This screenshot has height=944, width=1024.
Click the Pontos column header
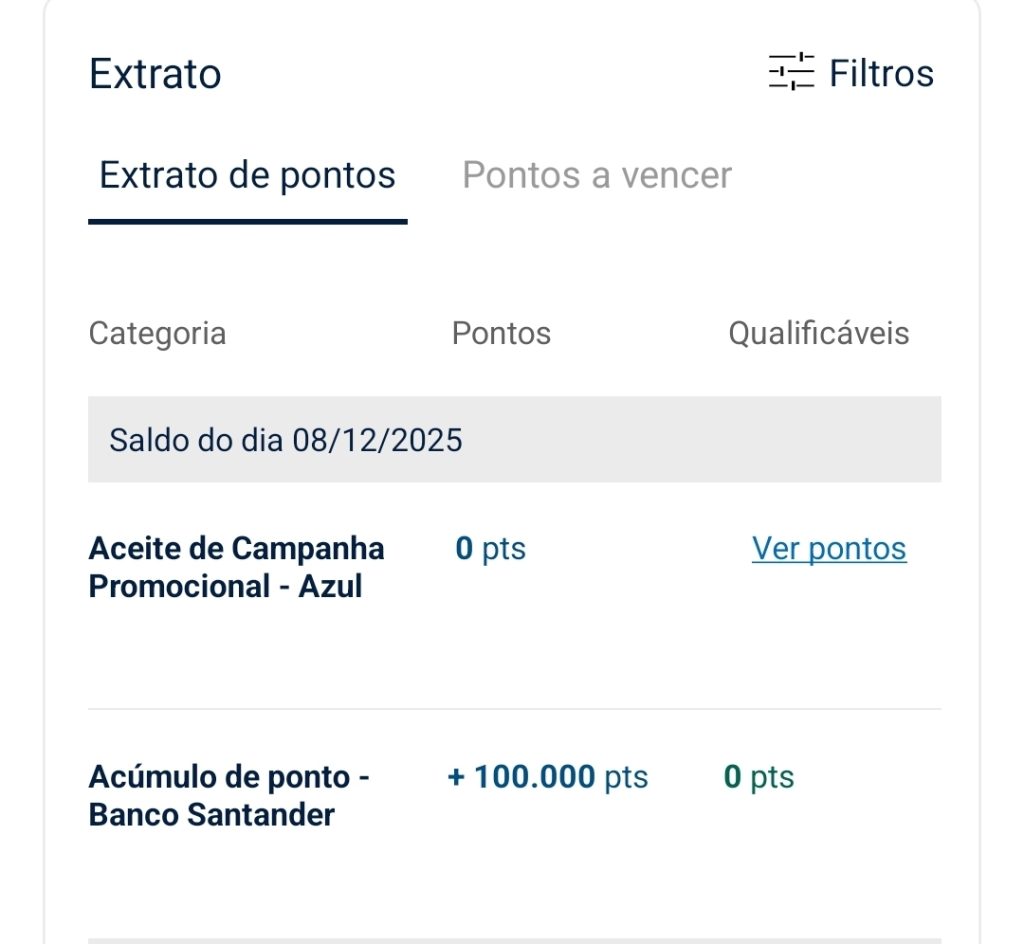click(x=501, y=333)
